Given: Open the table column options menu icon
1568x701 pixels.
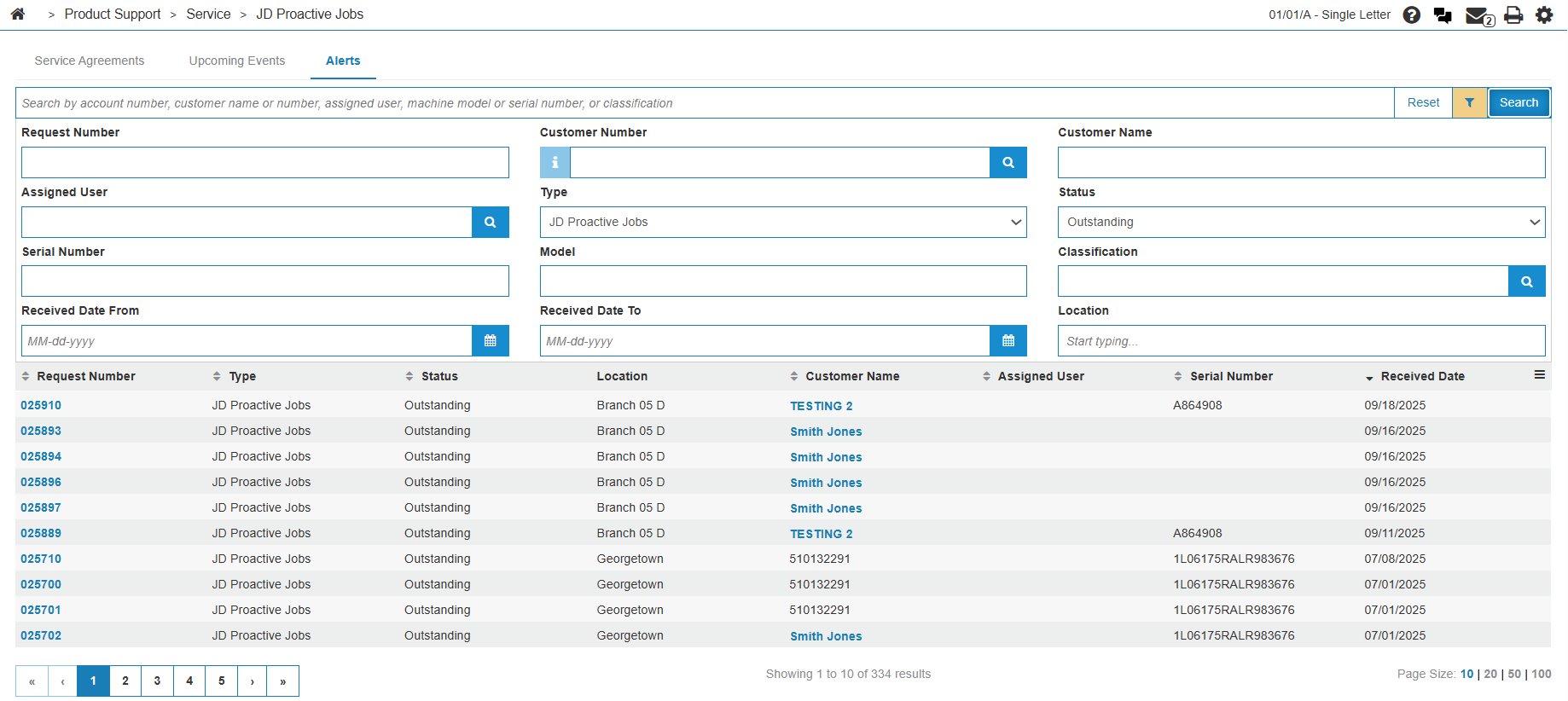Looking at the screenshot, I should tap(1539, 375).
